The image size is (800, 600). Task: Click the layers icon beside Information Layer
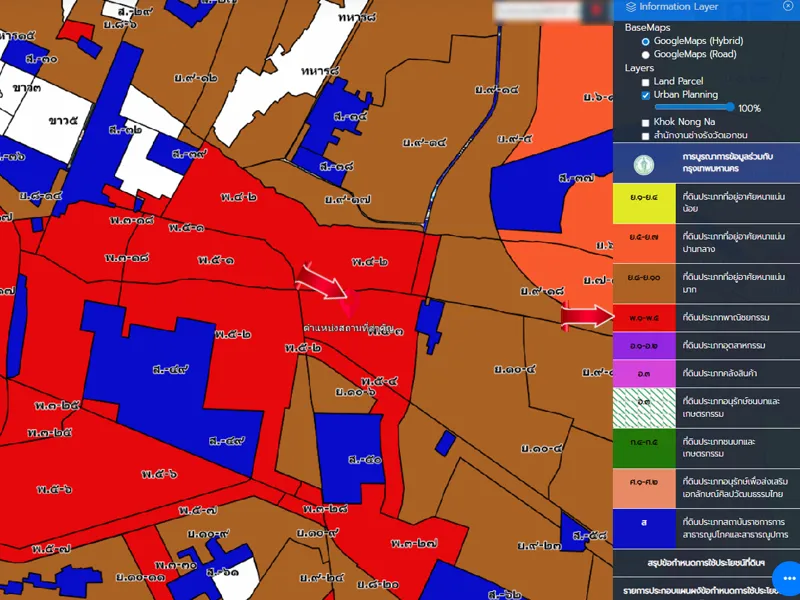pyautogui.click(x=630, y=6)
